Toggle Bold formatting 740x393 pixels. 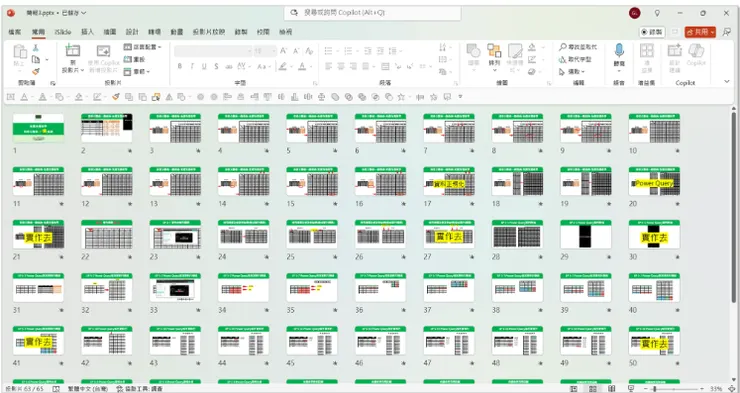coord(180,67)
